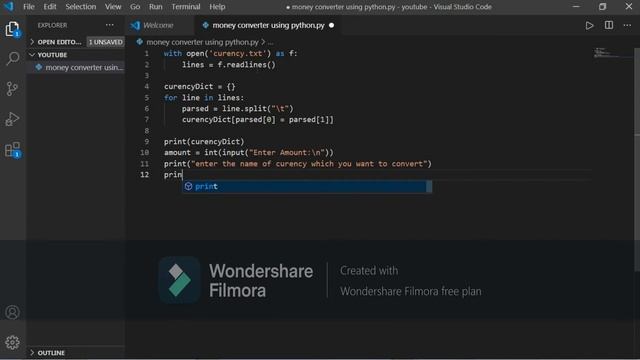This screenshot has height=360, width=640.
Task: Click on 'print(curencyDict)' code line
Action: [204, 142]
